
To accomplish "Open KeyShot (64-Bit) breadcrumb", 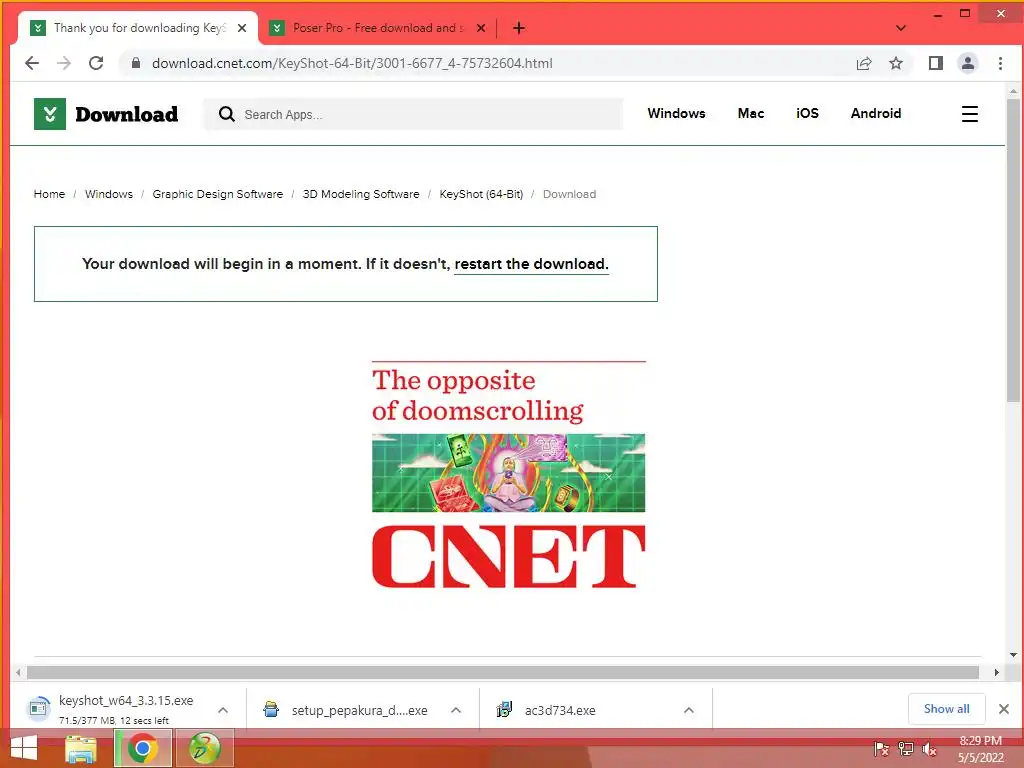I will click(x=481, y=194).
